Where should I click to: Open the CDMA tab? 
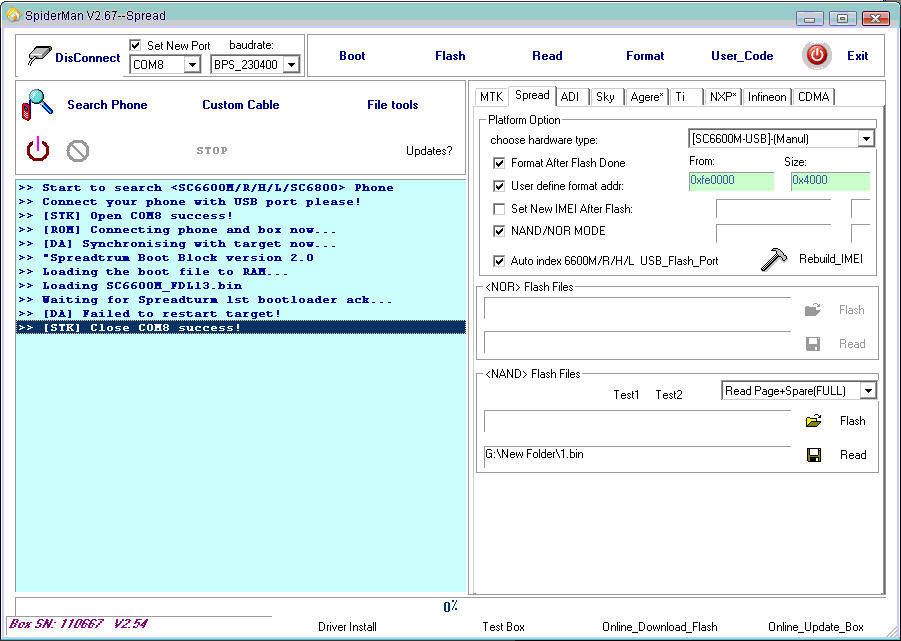(x=814, y=96)
